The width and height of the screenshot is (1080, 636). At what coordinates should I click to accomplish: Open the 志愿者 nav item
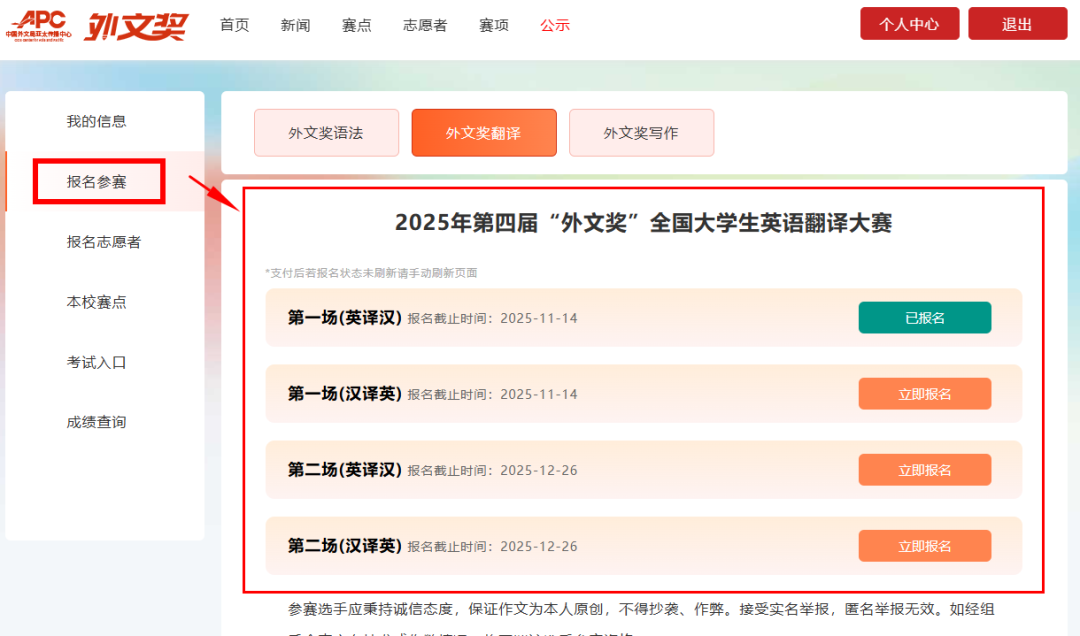(425, 25)
